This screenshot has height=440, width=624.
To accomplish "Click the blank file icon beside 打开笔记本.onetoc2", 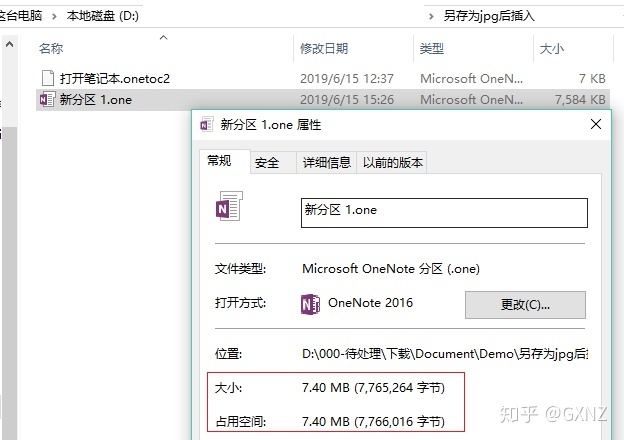I will point(48,78).
